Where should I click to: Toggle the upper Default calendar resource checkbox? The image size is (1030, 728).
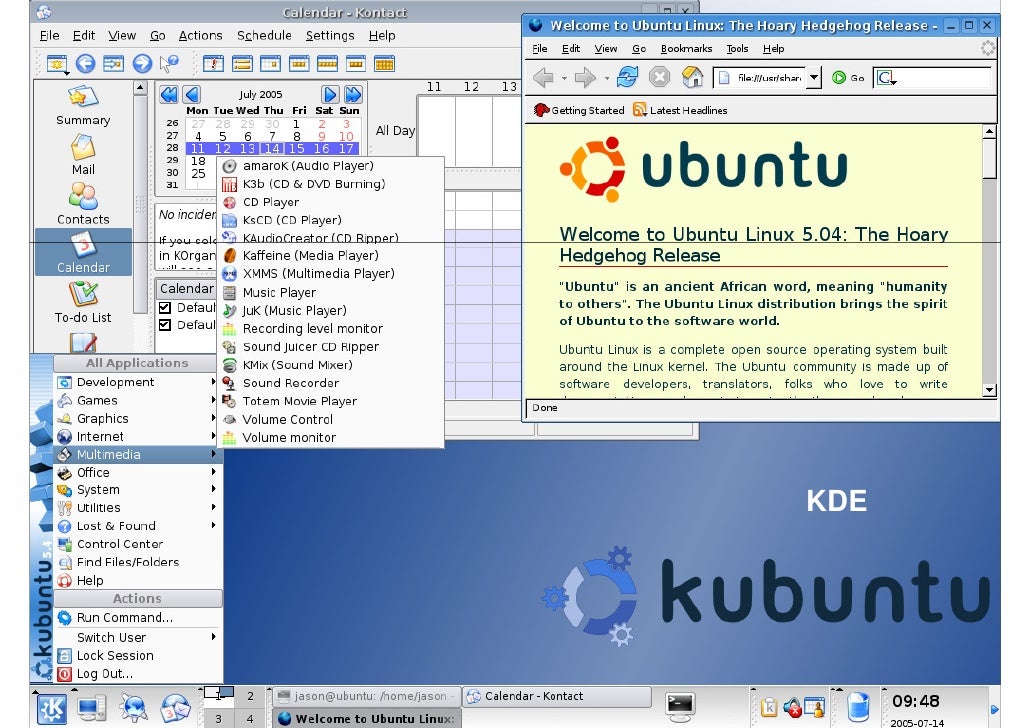tap(165, 307)
